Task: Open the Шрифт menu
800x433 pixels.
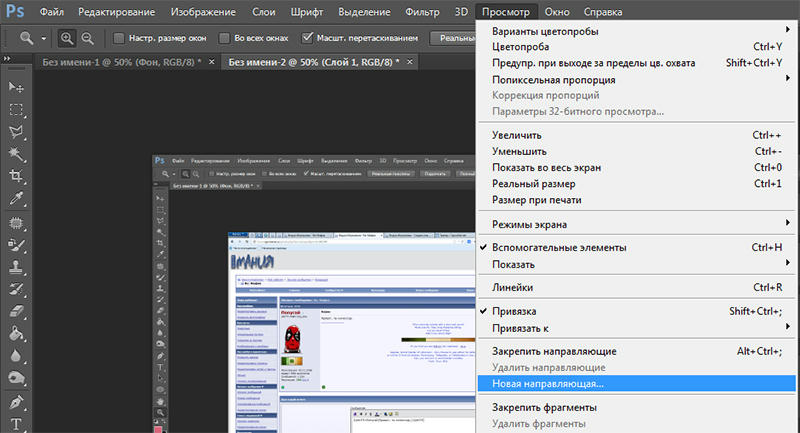Action: pos(307,11)
